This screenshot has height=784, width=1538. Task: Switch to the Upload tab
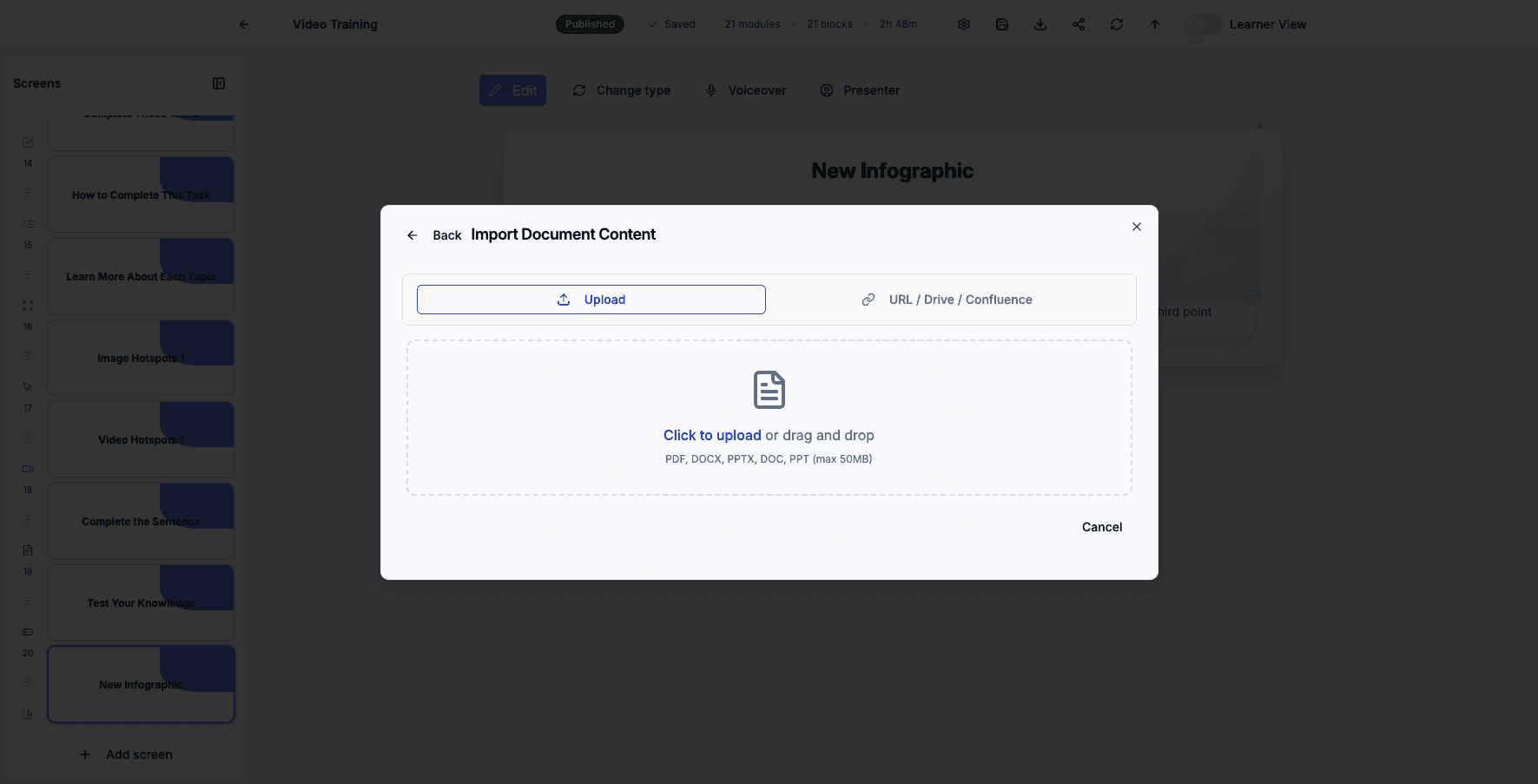click(x=591, y=299)
